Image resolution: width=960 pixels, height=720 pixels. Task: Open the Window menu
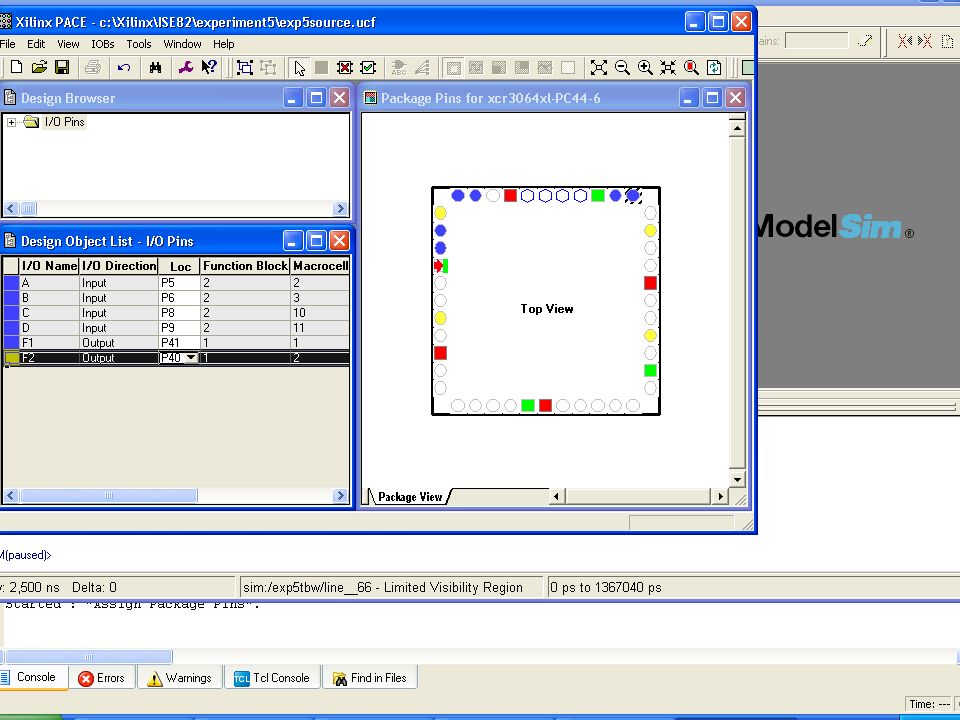point(182,44)
